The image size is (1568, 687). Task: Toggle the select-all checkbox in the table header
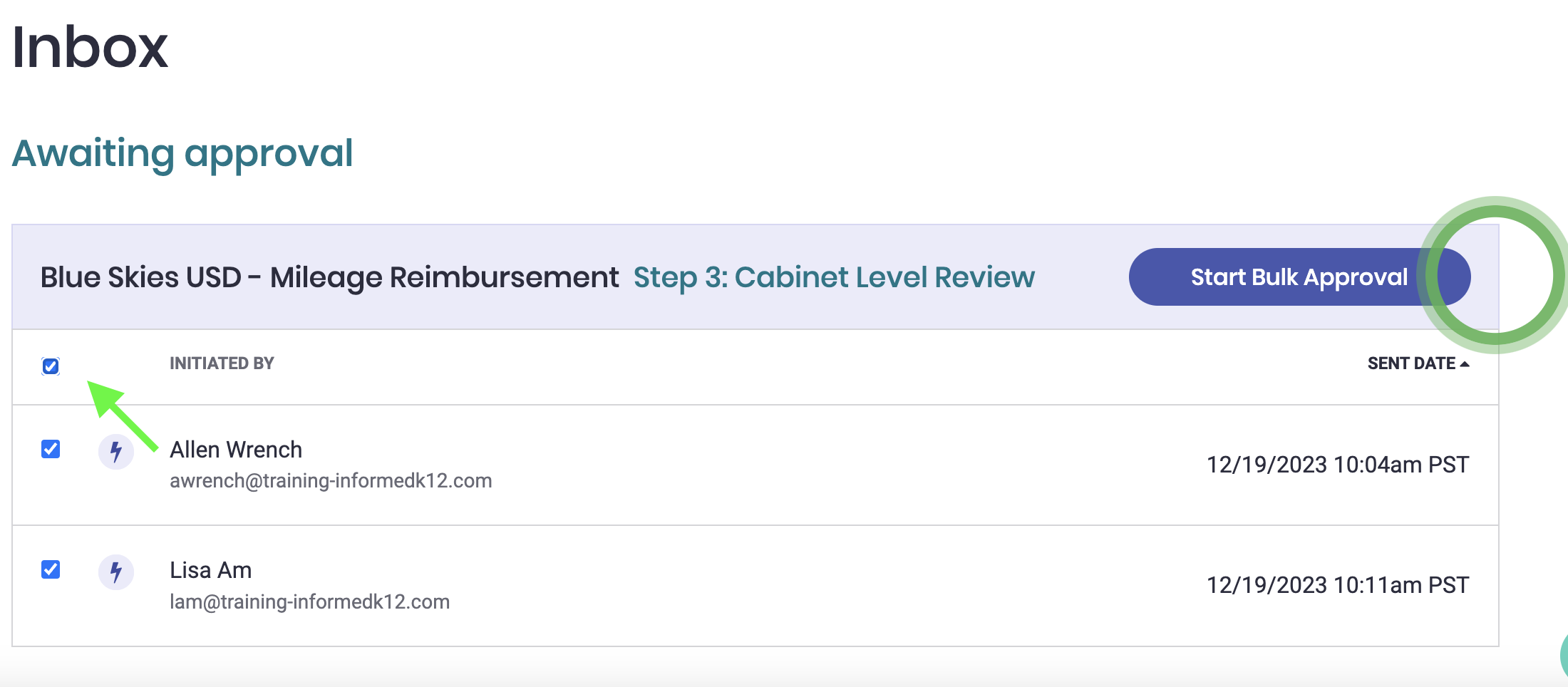coord(51,366)
